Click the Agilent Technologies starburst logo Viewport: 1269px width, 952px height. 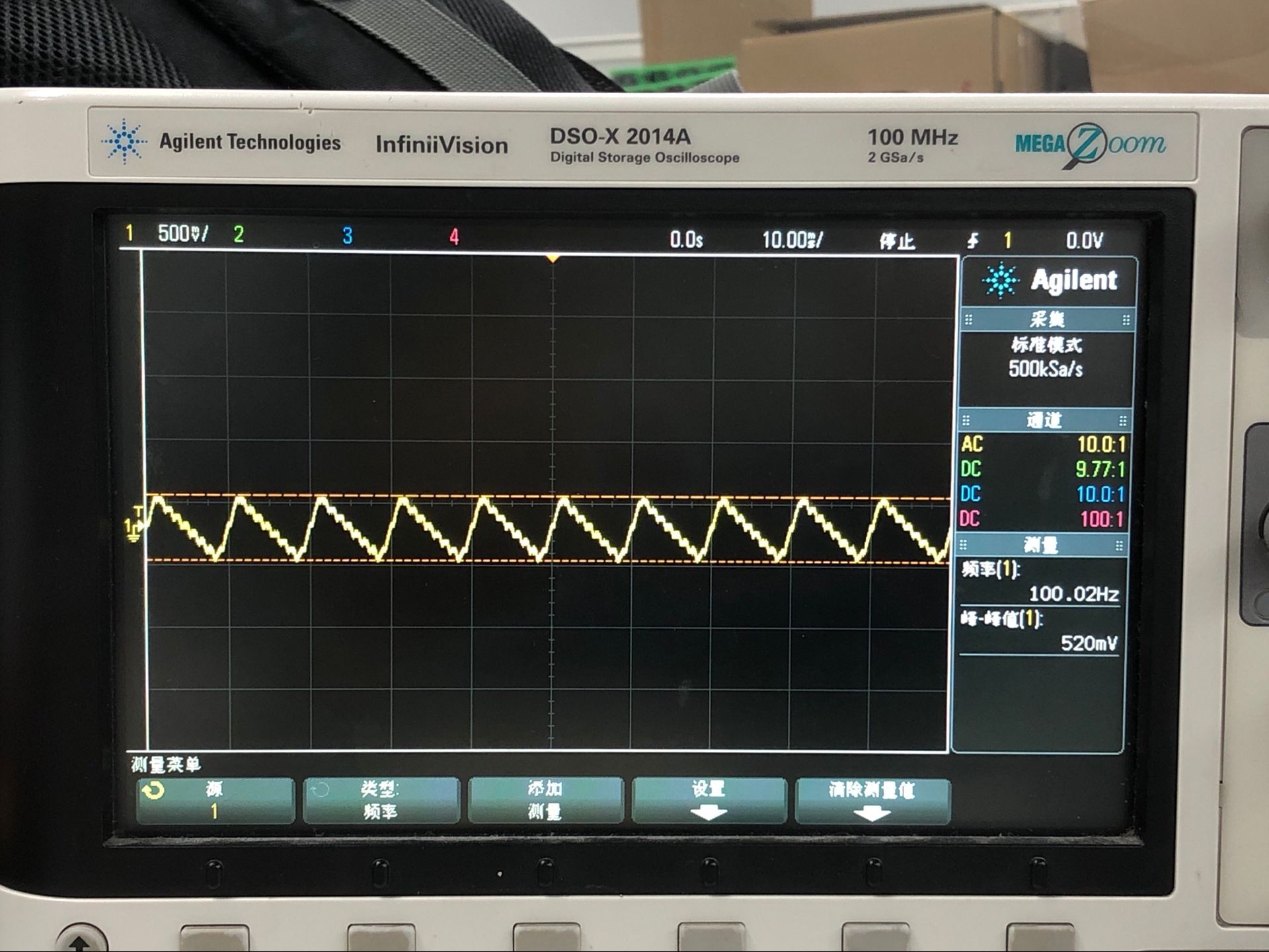(x=123, y=141)
